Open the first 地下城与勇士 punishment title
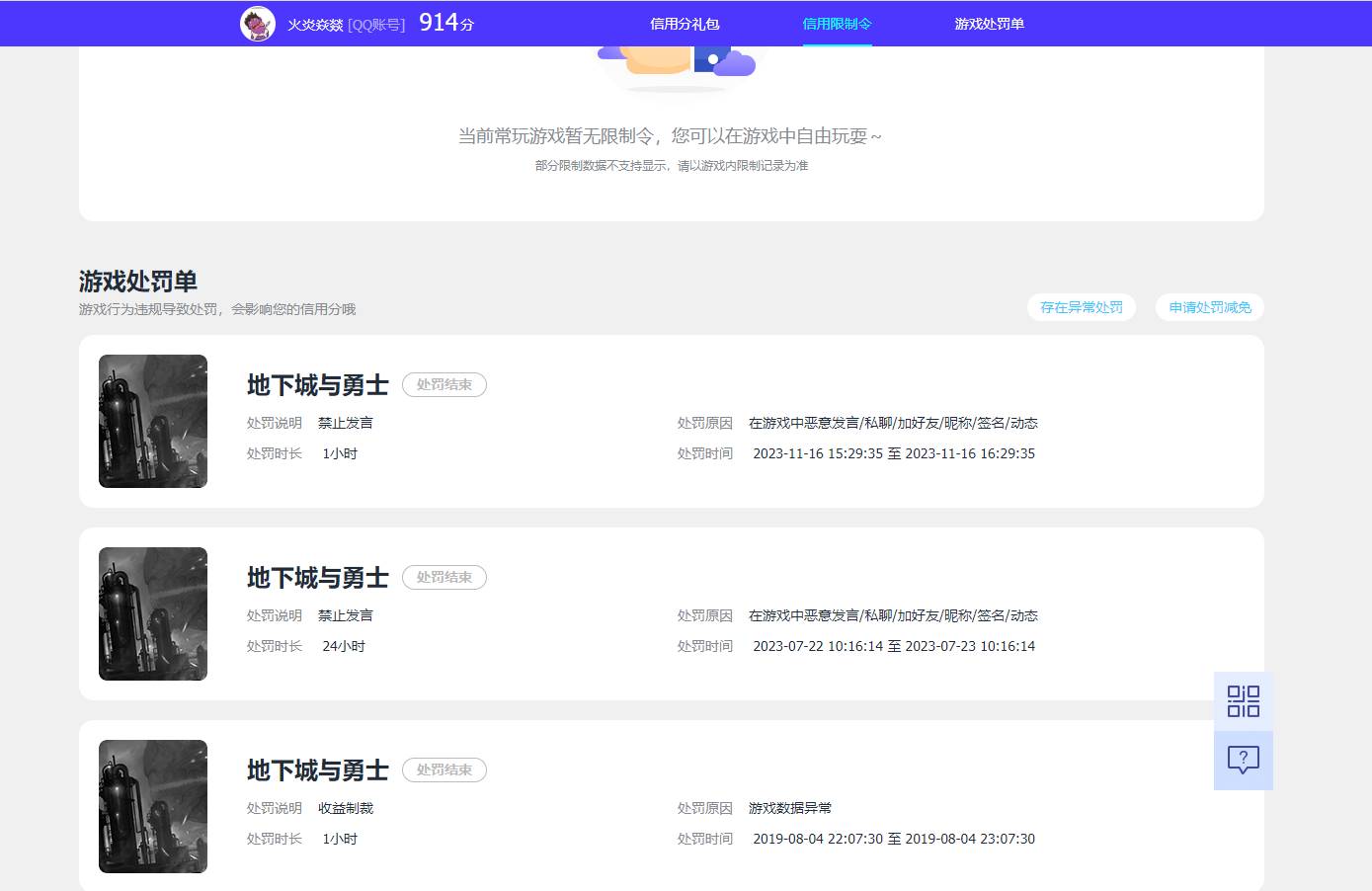 coord(317,384)
